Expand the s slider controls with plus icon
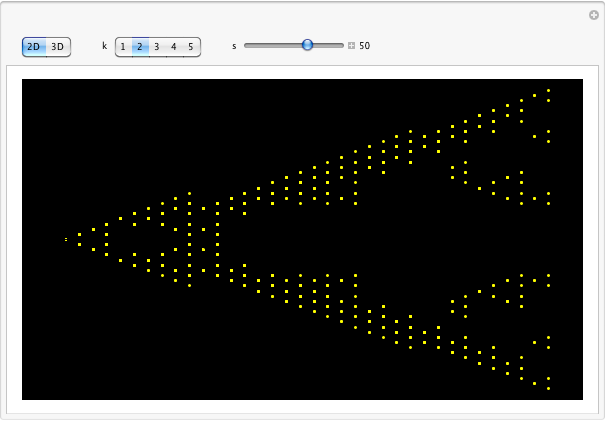Image resolution: width=605 pixels, height=422 pixels. 351,45
